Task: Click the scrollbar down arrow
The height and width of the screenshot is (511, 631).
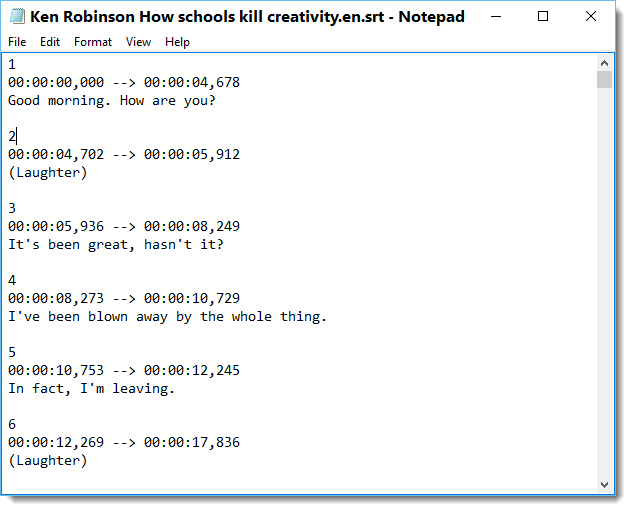Action: pos(604,484)
